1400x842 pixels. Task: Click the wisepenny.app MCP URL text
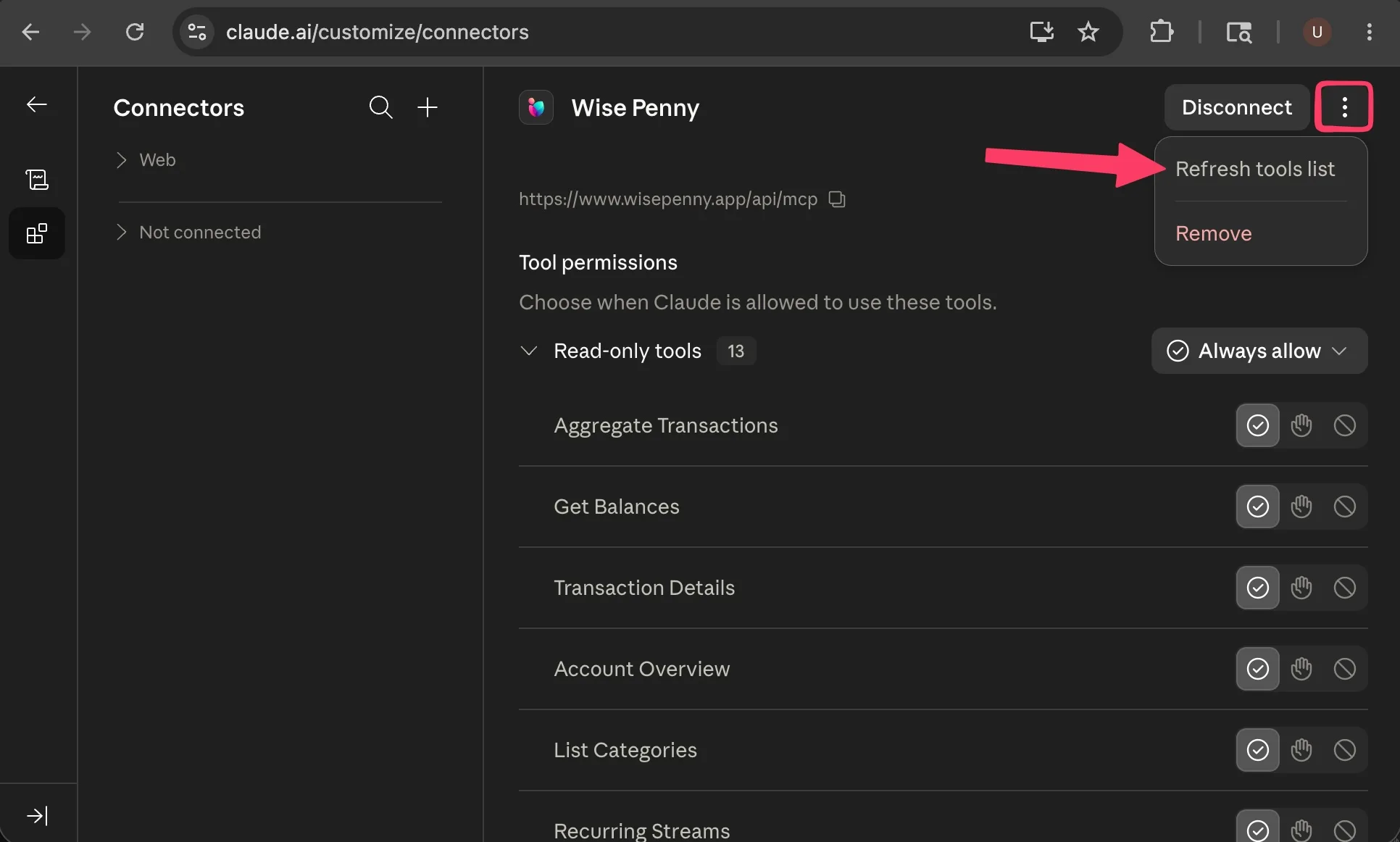[x=668, y=199]
